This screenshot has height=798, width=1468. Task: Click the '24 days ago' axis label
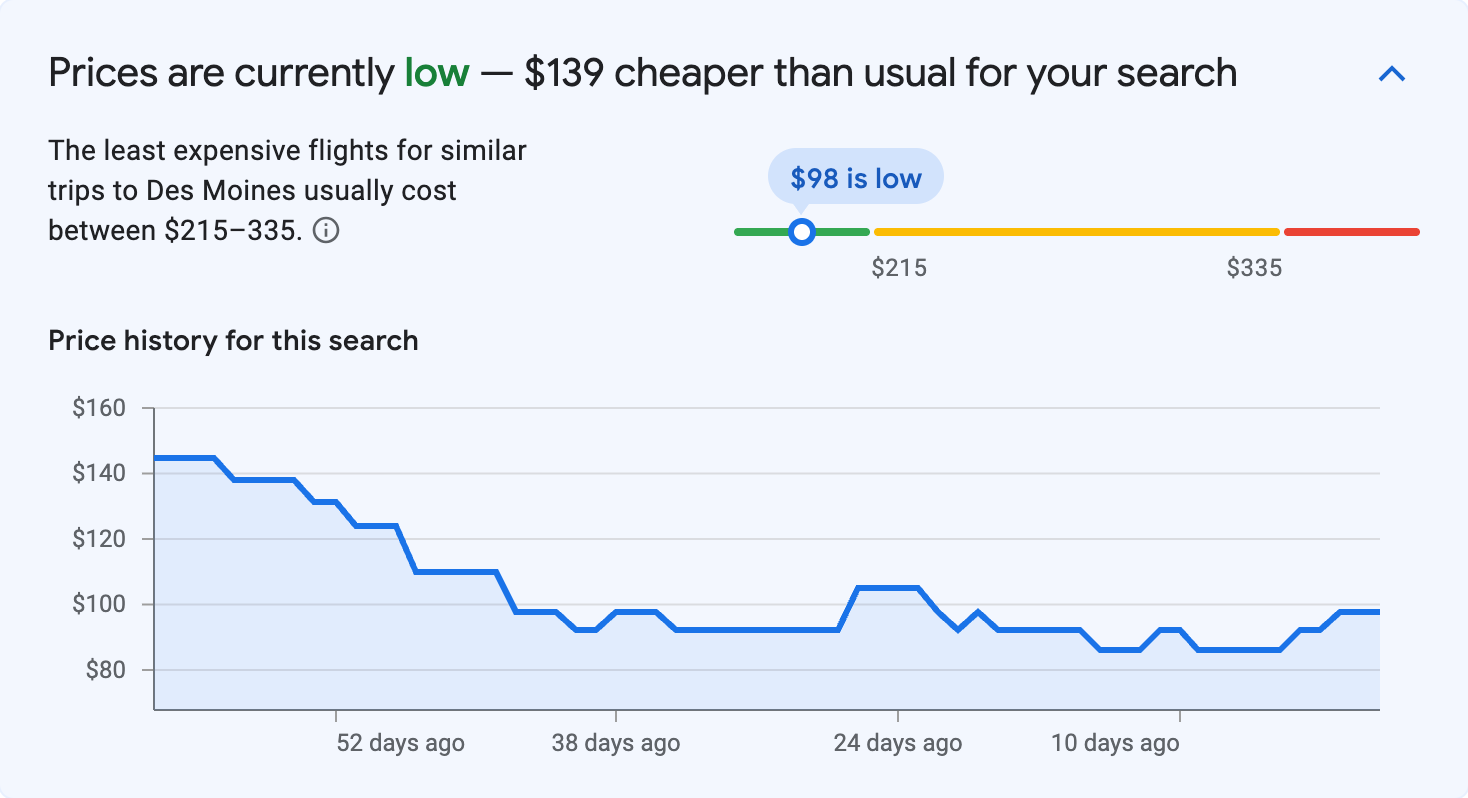coord(896,743)
